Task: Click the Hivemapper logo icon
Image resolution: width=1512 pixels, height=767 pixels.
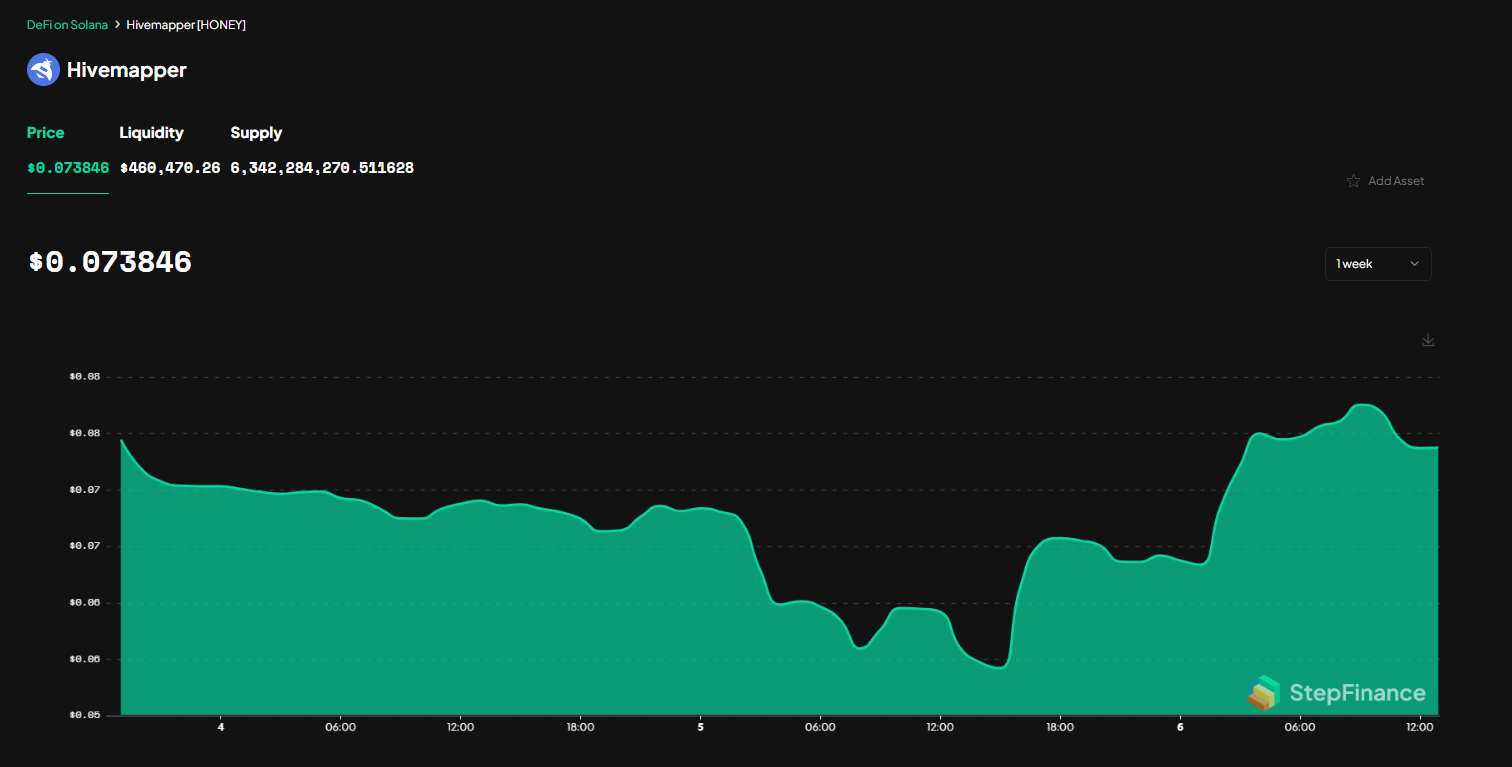Action: pyautogui.click(x=43, y=70)
